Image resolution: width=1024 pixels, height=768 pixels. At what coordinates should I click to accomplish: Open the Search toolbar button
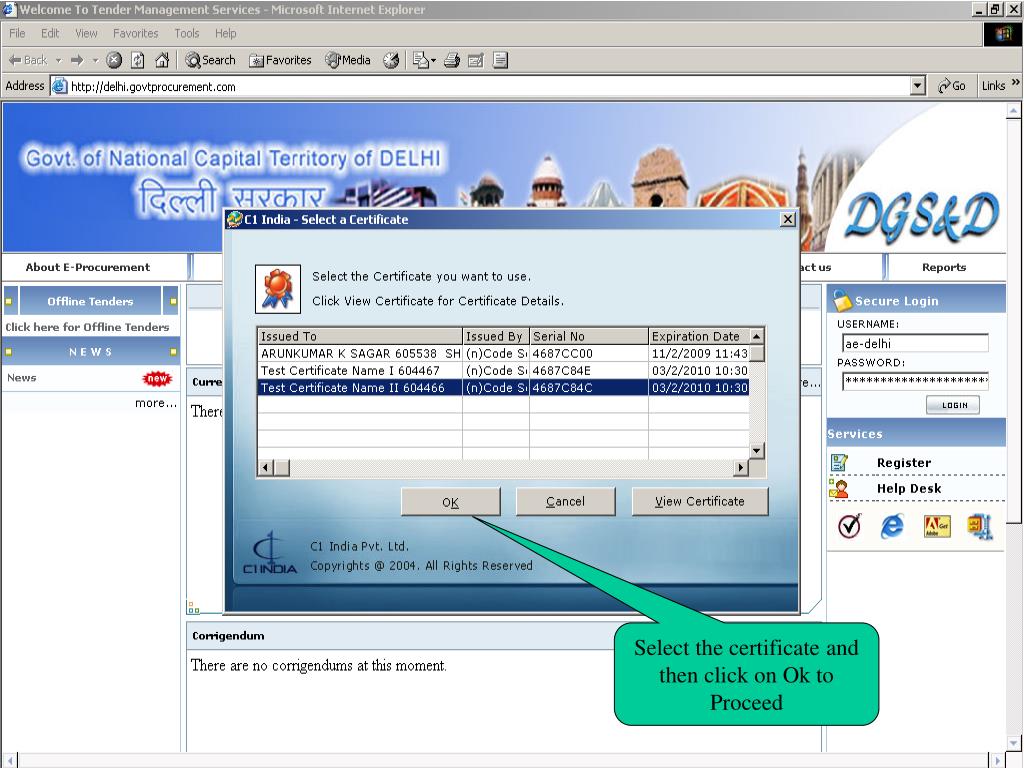click(210, 60)
